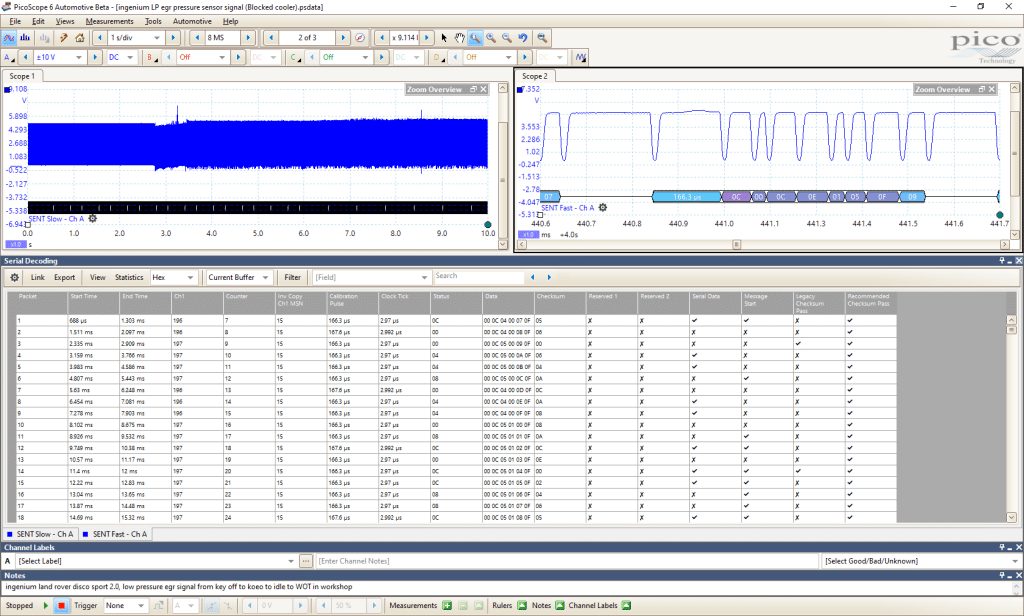Click Scope 2 horizontal scrollbar thumb
This screenshot has height=616, width=1024.
pos(736,244)
